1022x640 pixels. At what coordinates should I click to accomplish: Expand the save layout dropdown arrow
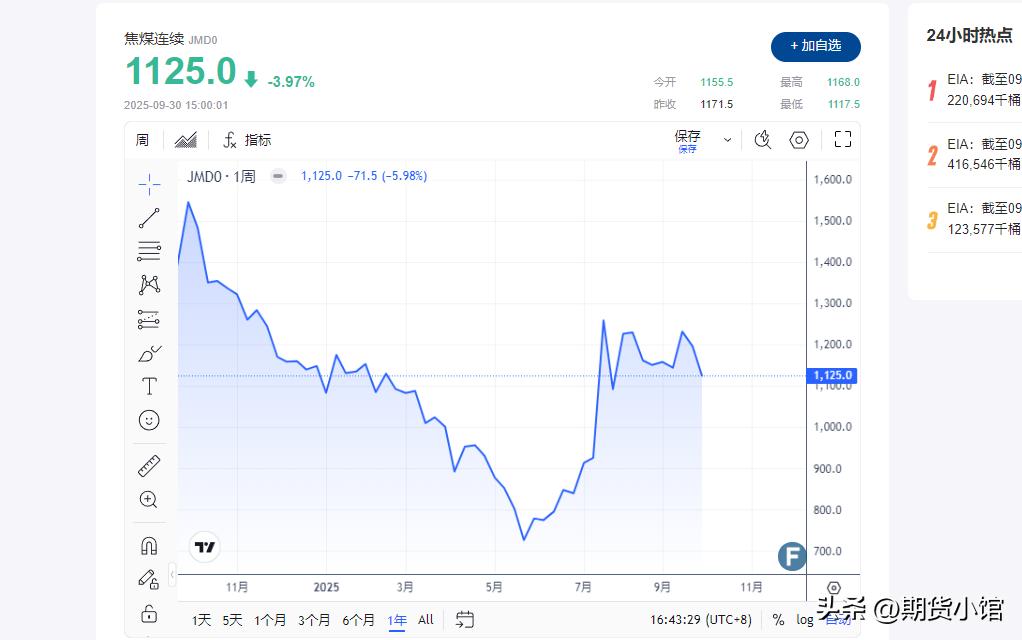727,140
